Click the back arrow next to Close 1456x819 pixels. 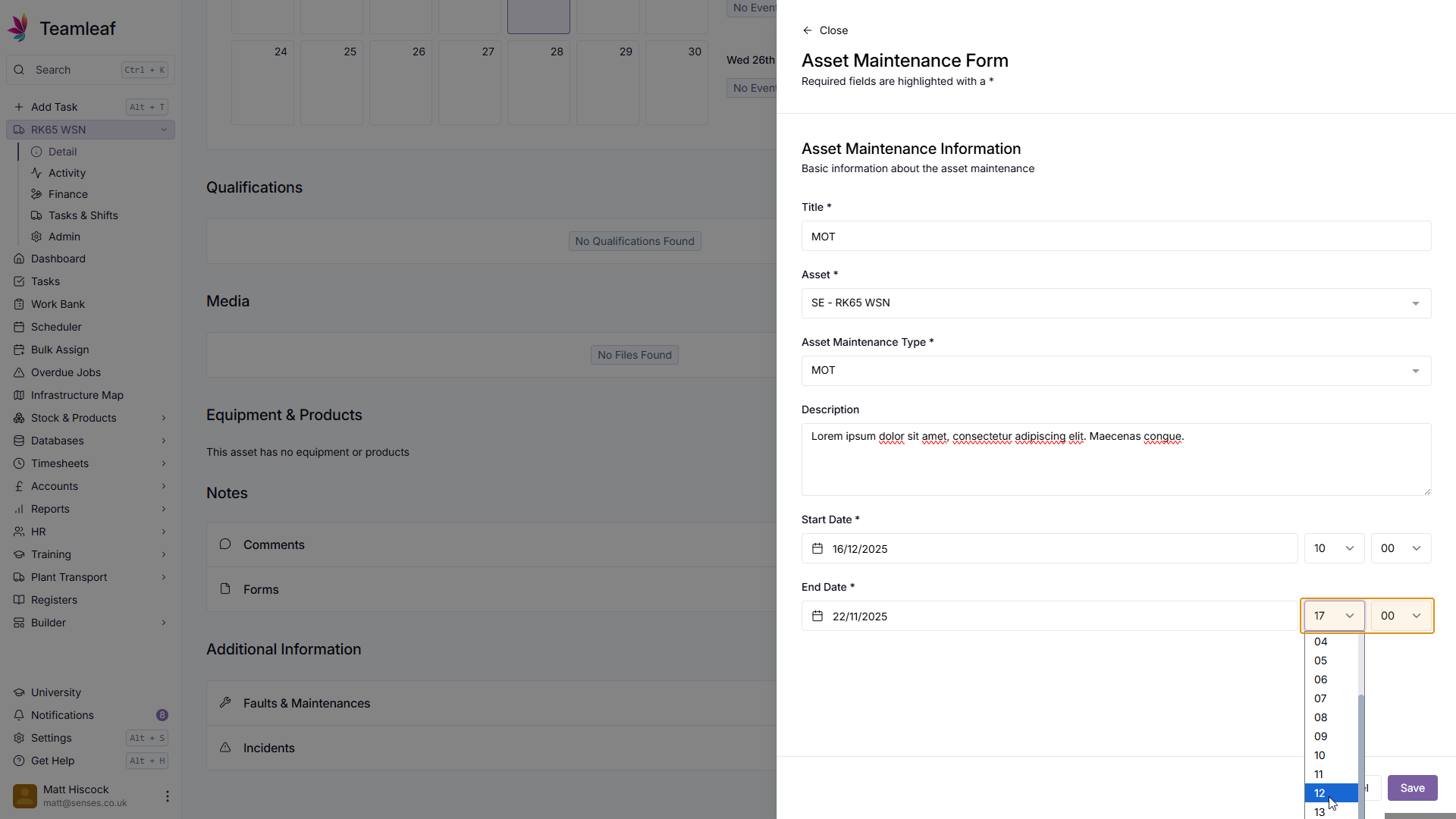[807, 30]
